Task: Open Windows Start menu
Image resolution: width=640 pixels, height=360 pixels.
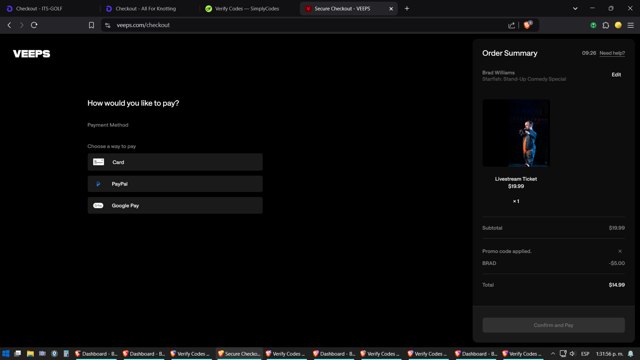Action: pos(6,353)
